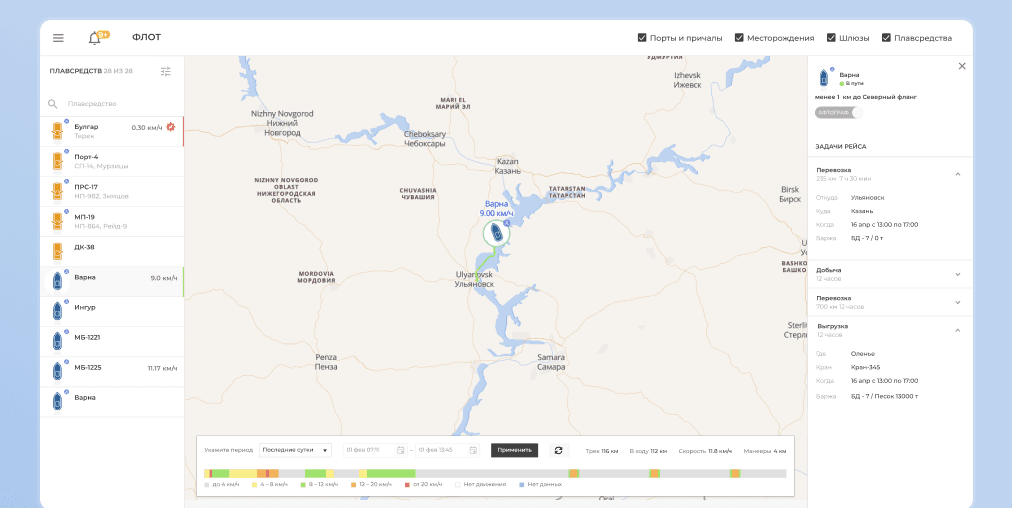
Task: Click the Варна vessel marker on map
Action: click(x=495, y=234)
